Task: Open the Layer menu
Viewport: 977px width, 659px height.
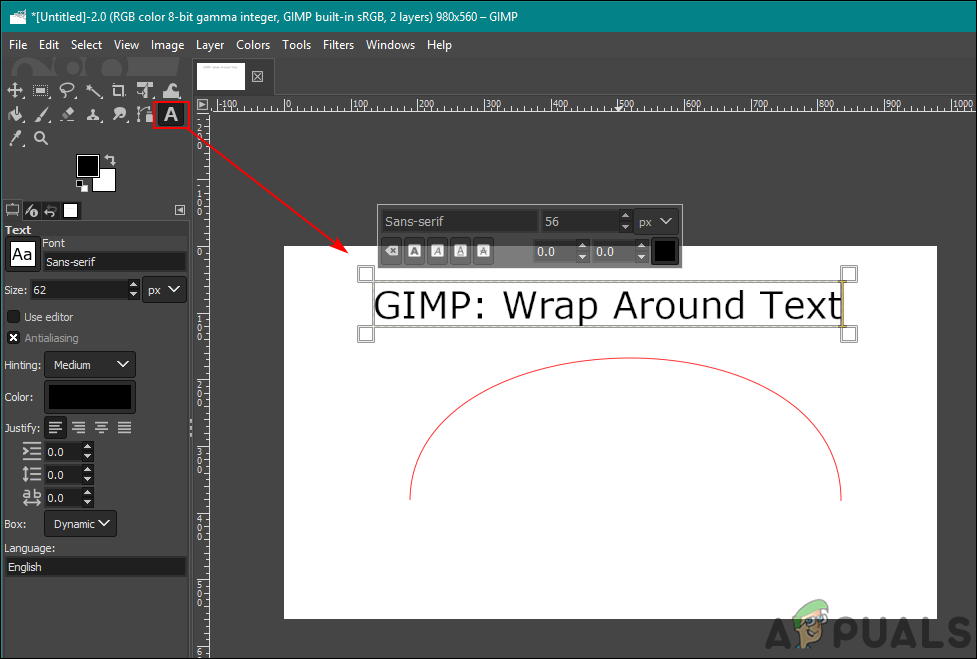Action: (210, 45)
